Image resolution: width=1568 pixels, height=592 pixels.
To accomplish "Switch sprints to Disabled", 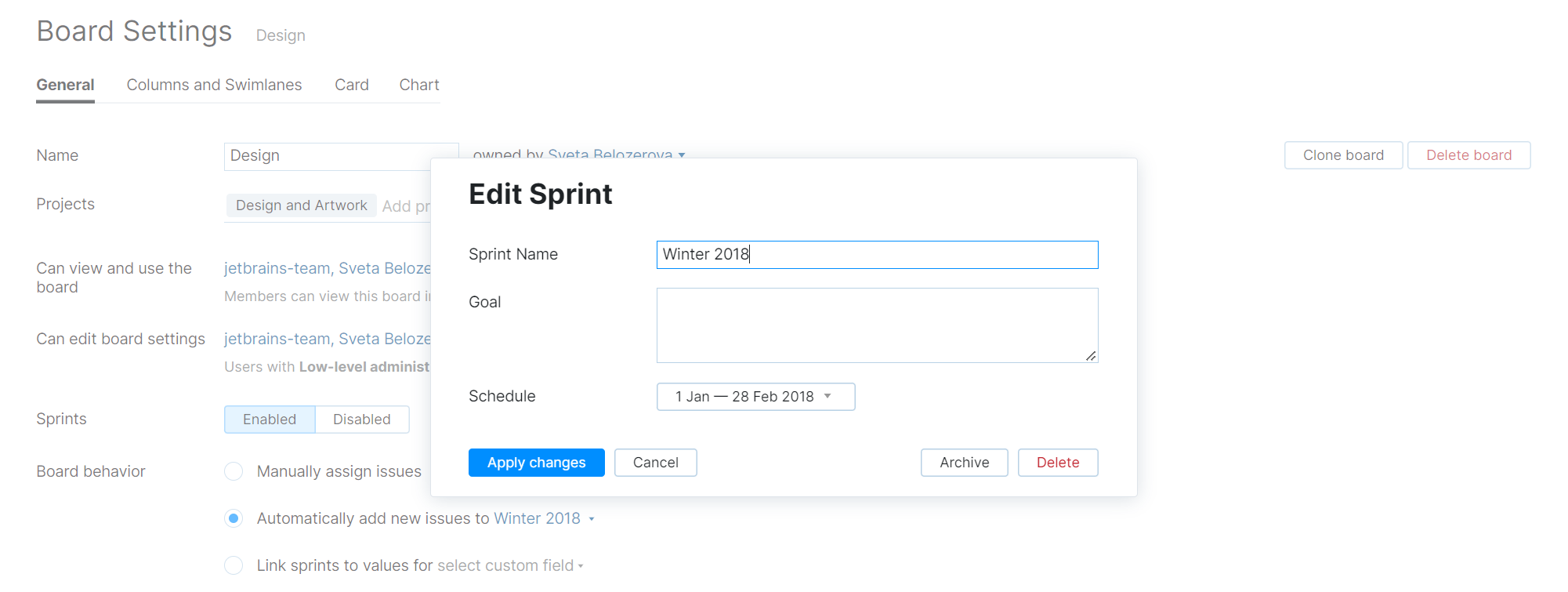I will tap(361, 419).
